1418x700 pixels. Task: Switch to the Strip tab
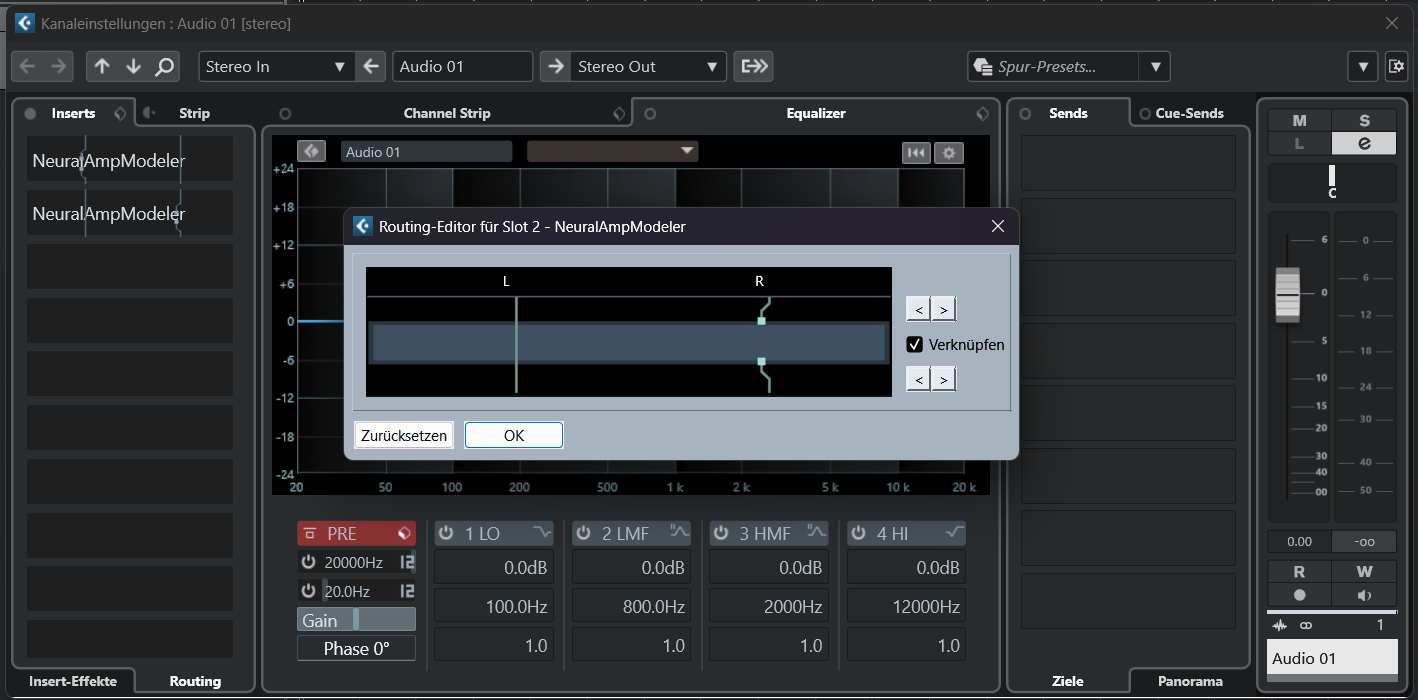point(194,113)
